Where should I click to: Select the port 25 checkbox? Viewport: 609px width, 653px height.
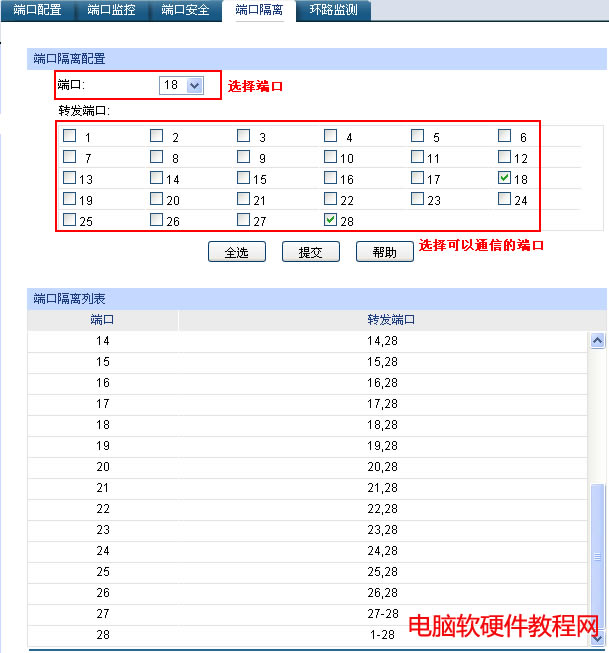(x=70, y=220)
